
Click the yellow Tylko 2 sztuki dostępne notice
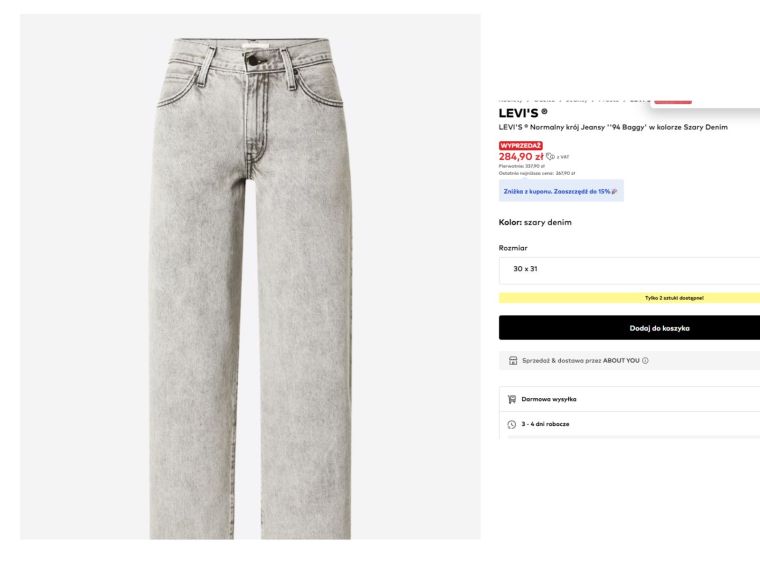[x=629, y=298]
